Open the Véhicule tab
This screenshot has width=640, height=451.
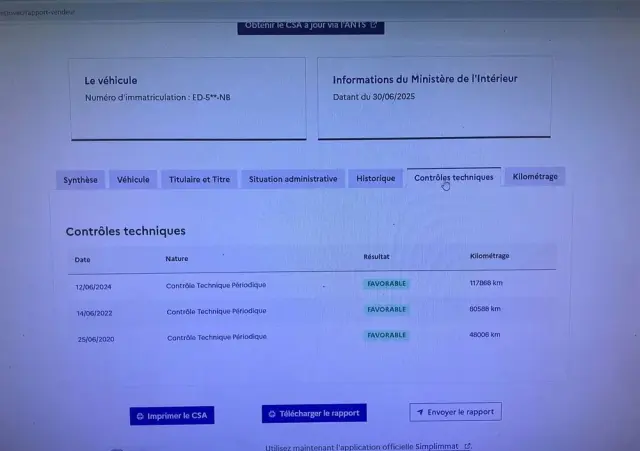click(133, 180)
